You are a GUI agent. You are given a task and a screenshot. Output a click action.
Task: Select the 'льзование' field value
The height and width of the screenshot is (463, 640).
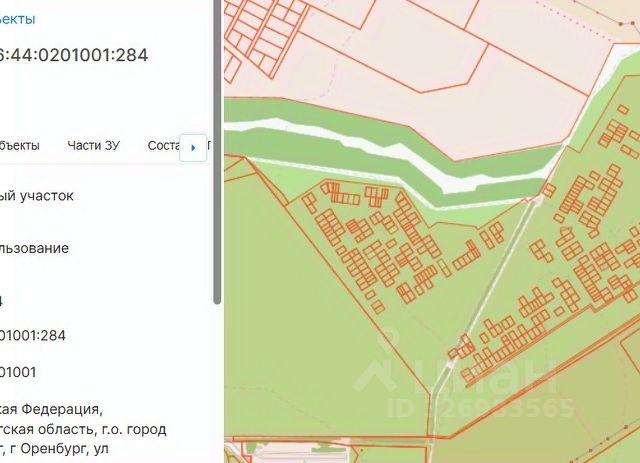(x=34, y=248)
